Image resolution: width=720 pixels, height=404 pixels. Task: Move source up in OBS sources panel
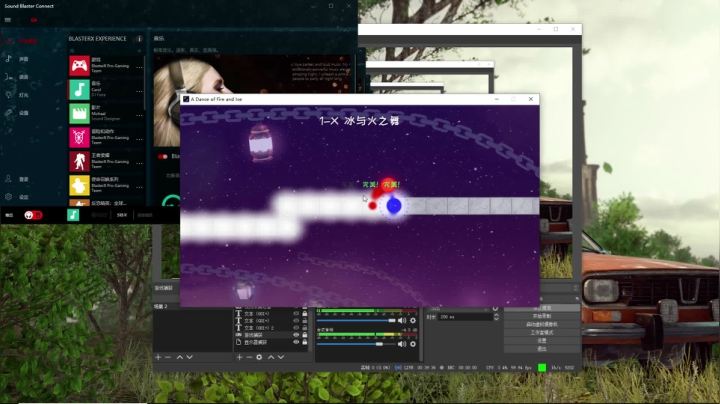point(271,357)
